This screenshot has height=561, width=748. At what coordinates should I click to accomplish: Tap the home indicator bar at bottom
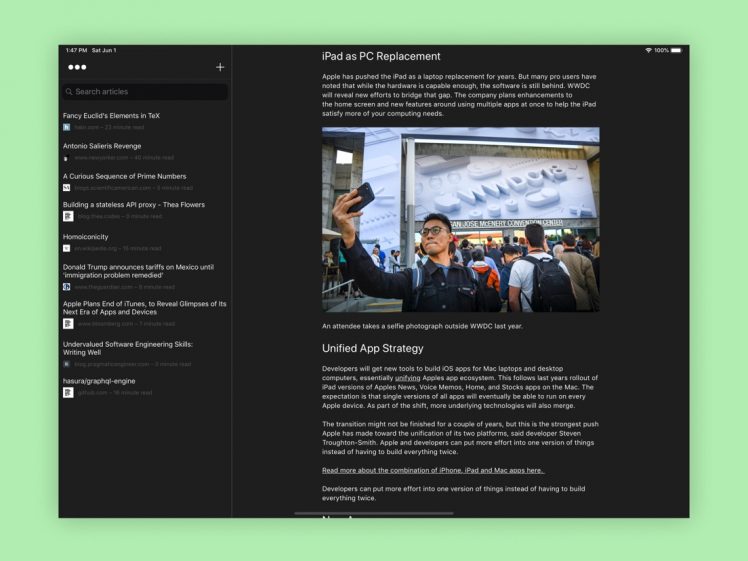tap(374, 513)
